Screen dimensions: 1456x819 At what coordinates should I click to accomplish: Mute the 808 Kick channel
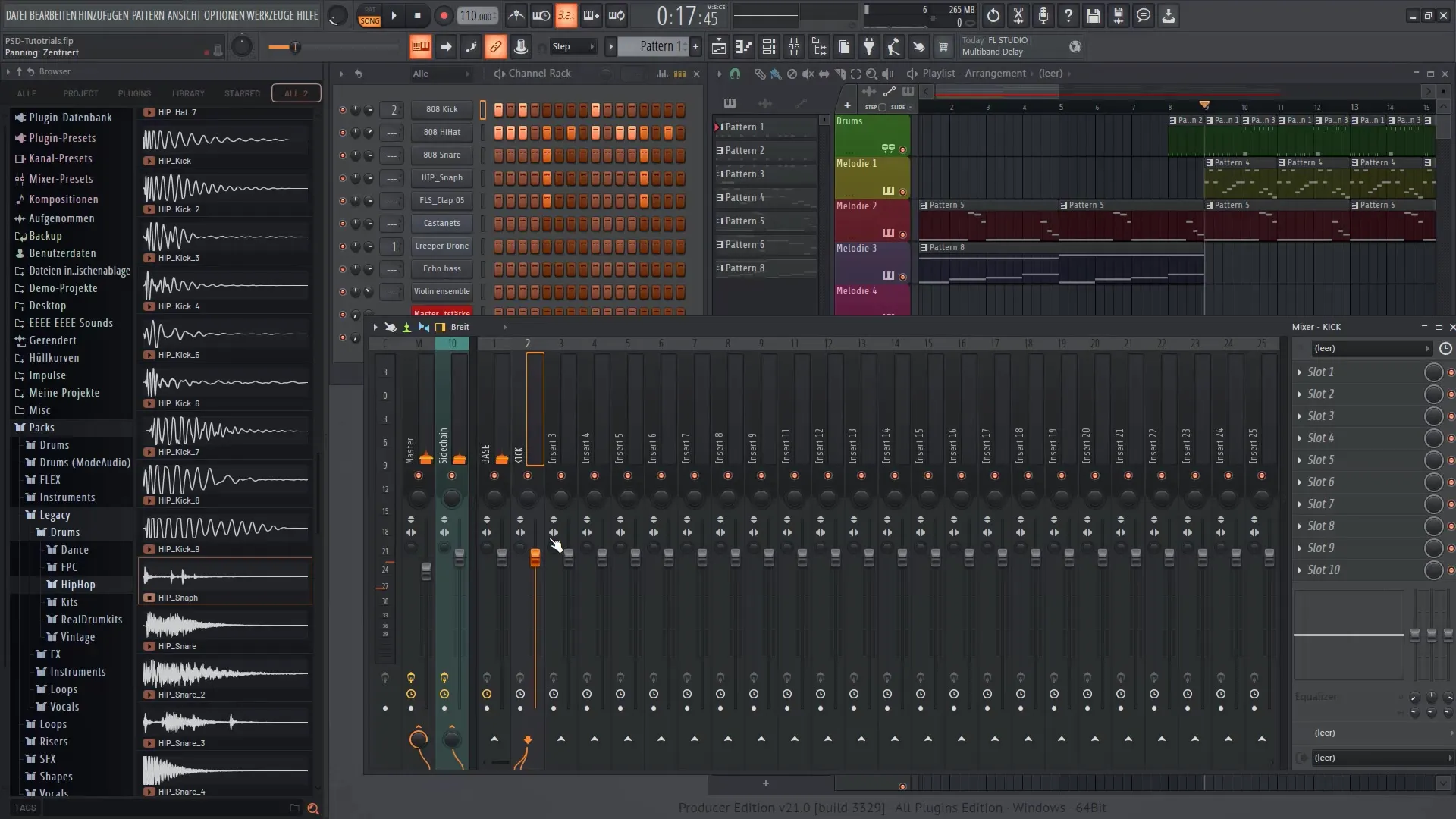pyautogui.click(x=342, y=110)
